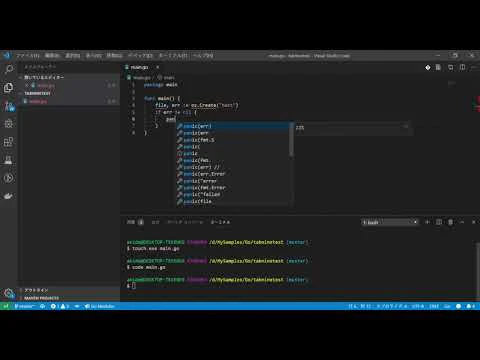The image size is (480, 360).
Task: Split the editor to the right
Action: click(462, 68)
